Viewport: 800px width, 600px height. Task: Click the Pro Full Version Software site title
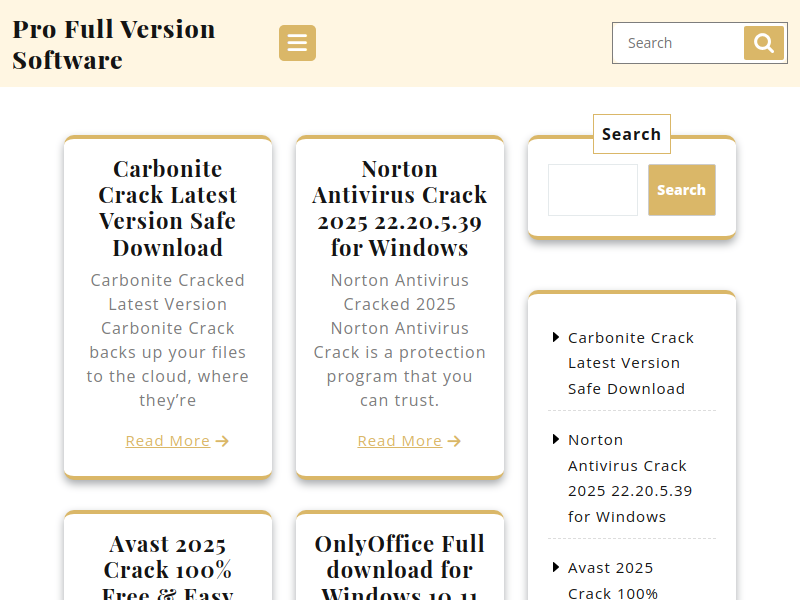click(x=113, y=44)
